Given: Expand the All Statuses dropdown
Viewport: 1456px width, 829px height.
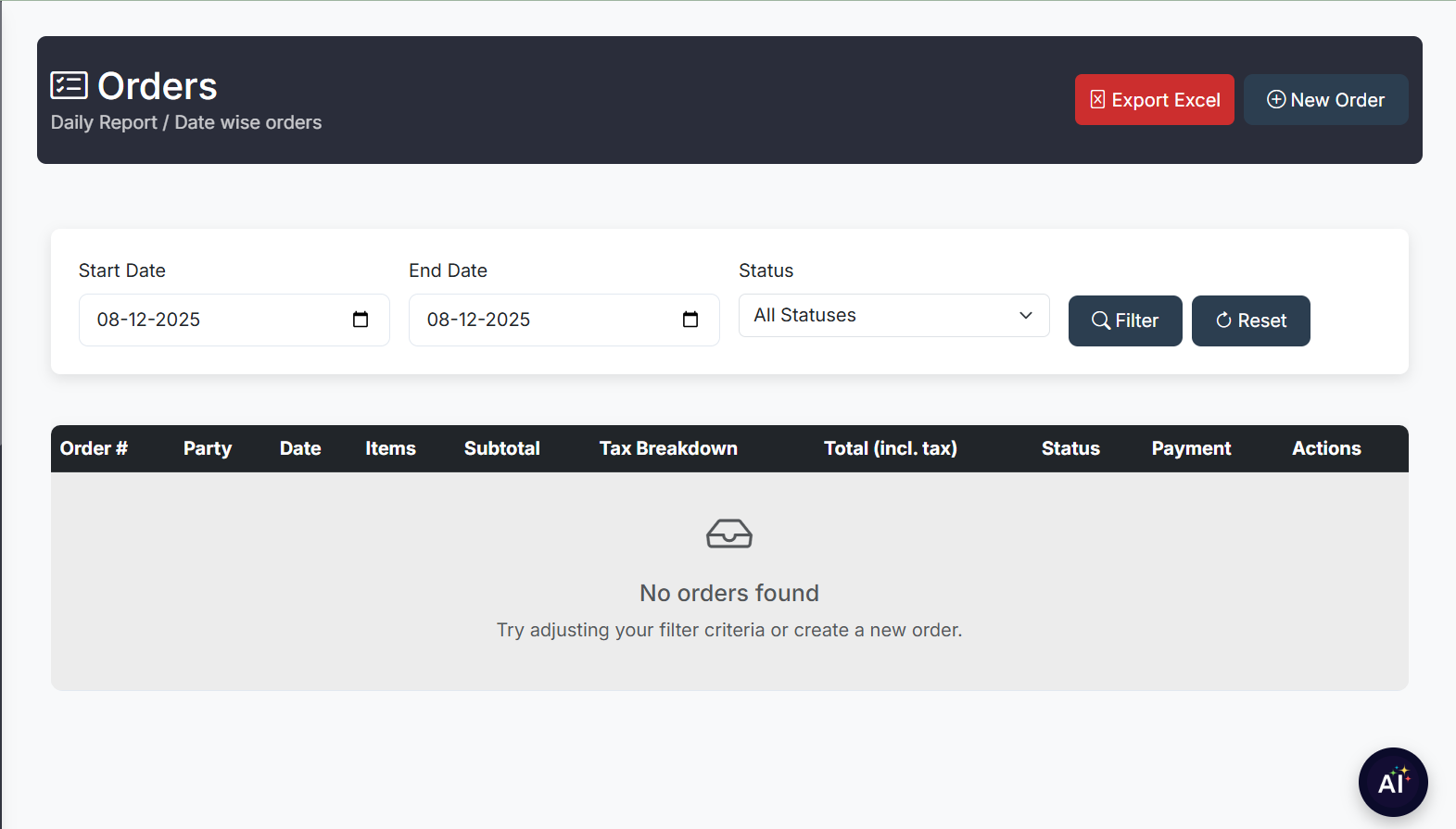Looking at the screenshot, I should [893, 316].
